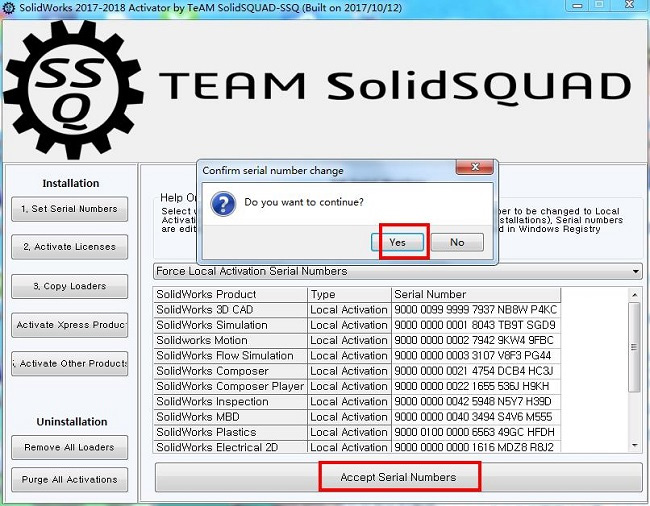Screen dimensions: 650x506
Task: Click the 1. Set Serial Numbers button
Action: [70, 209]
